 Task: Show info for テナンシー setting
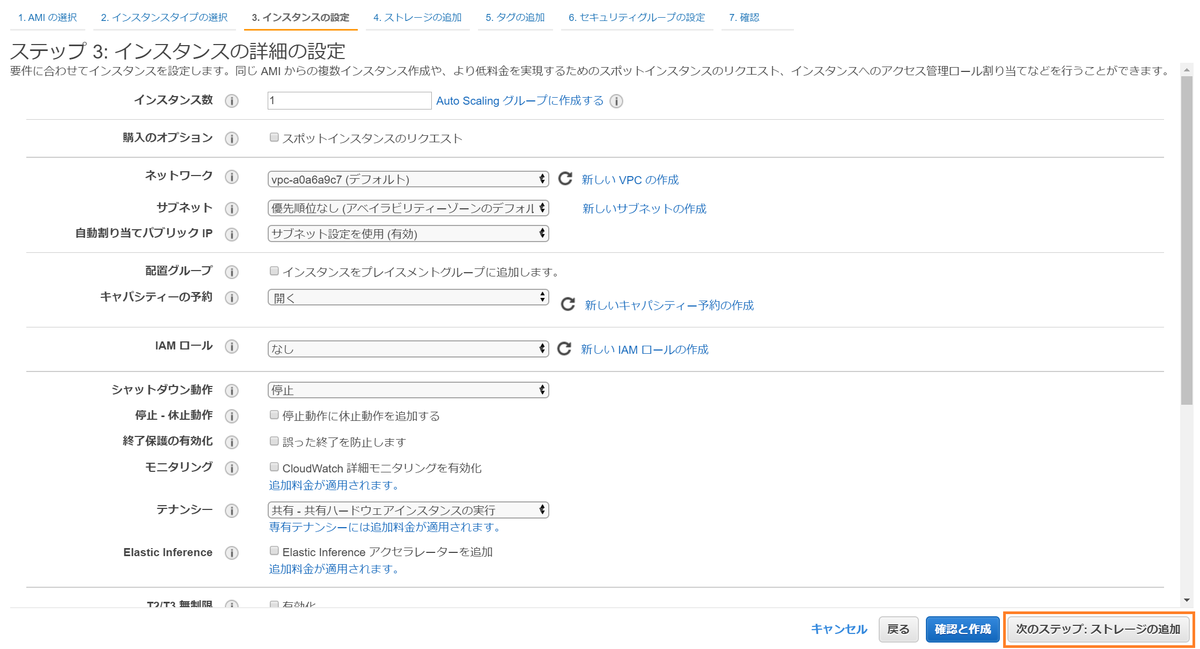tap(231, 509)
